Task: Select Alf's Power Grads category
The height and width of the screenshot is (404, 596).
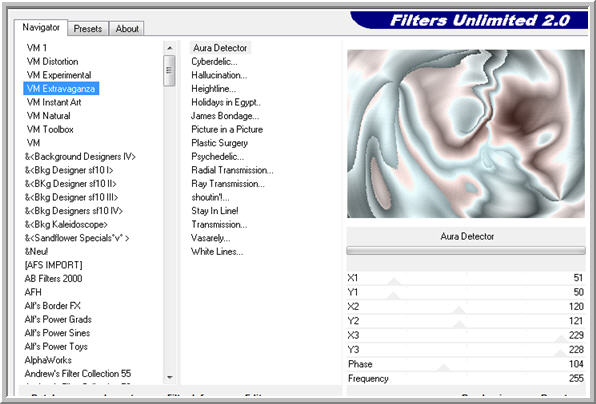Action: (58, 319)
